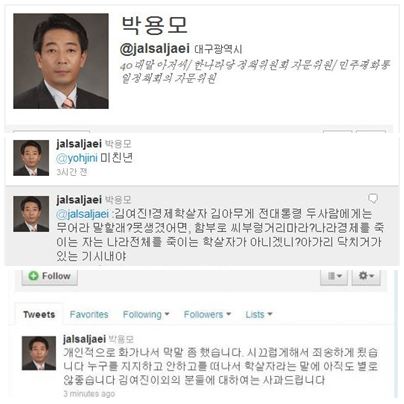Click the speech bubble reply icon
This screenshot has width=404, height=404.
[373, 199]
